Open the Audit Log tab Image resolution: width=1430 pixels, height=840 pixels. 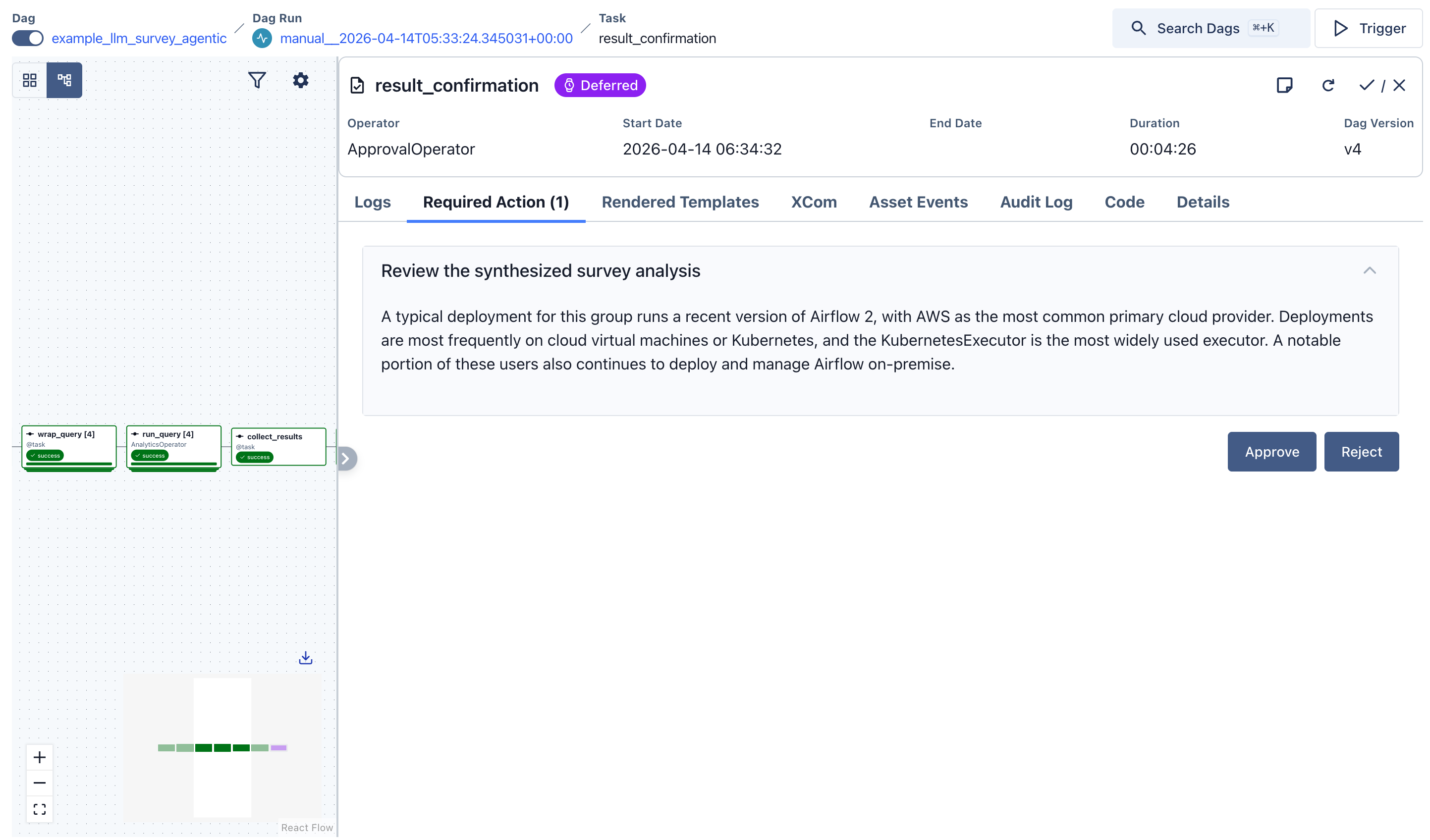pyautogui.click(x=1036, y=202)
